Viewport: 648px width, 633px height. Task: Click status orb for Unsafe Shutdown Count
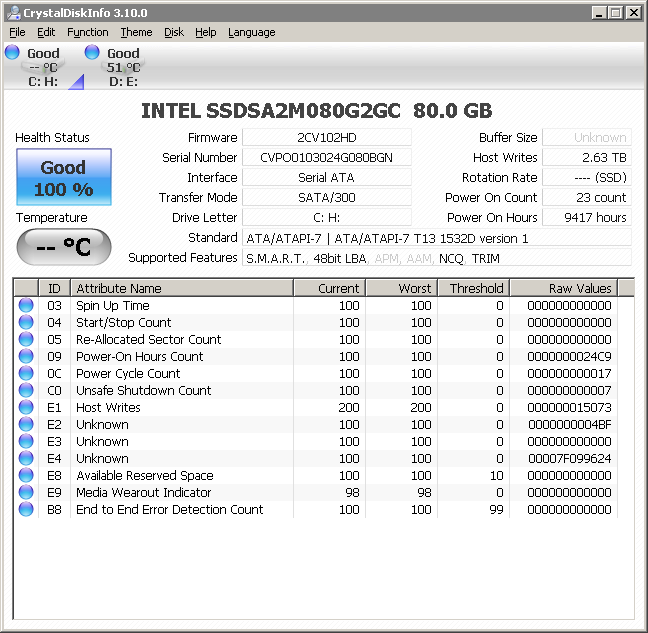tap(26, 391)
